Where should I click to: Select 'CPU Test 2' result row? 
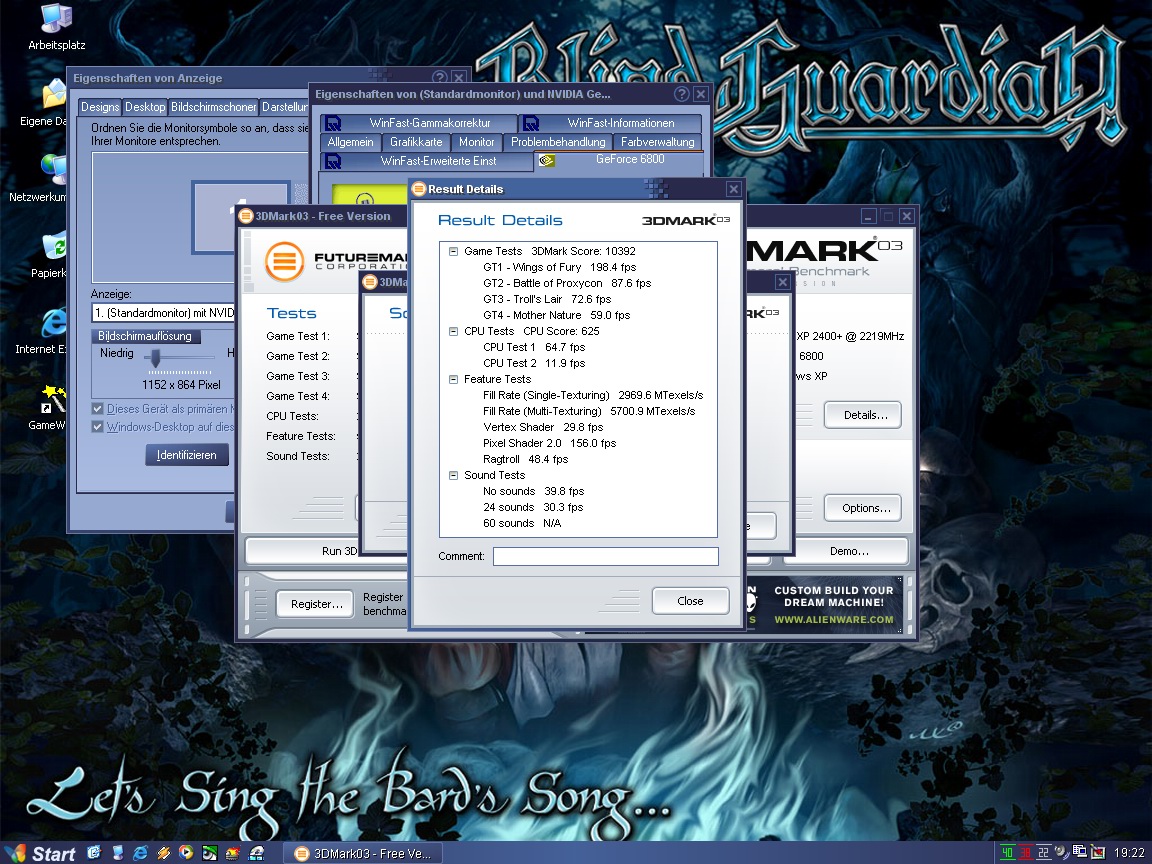[533, 363]
